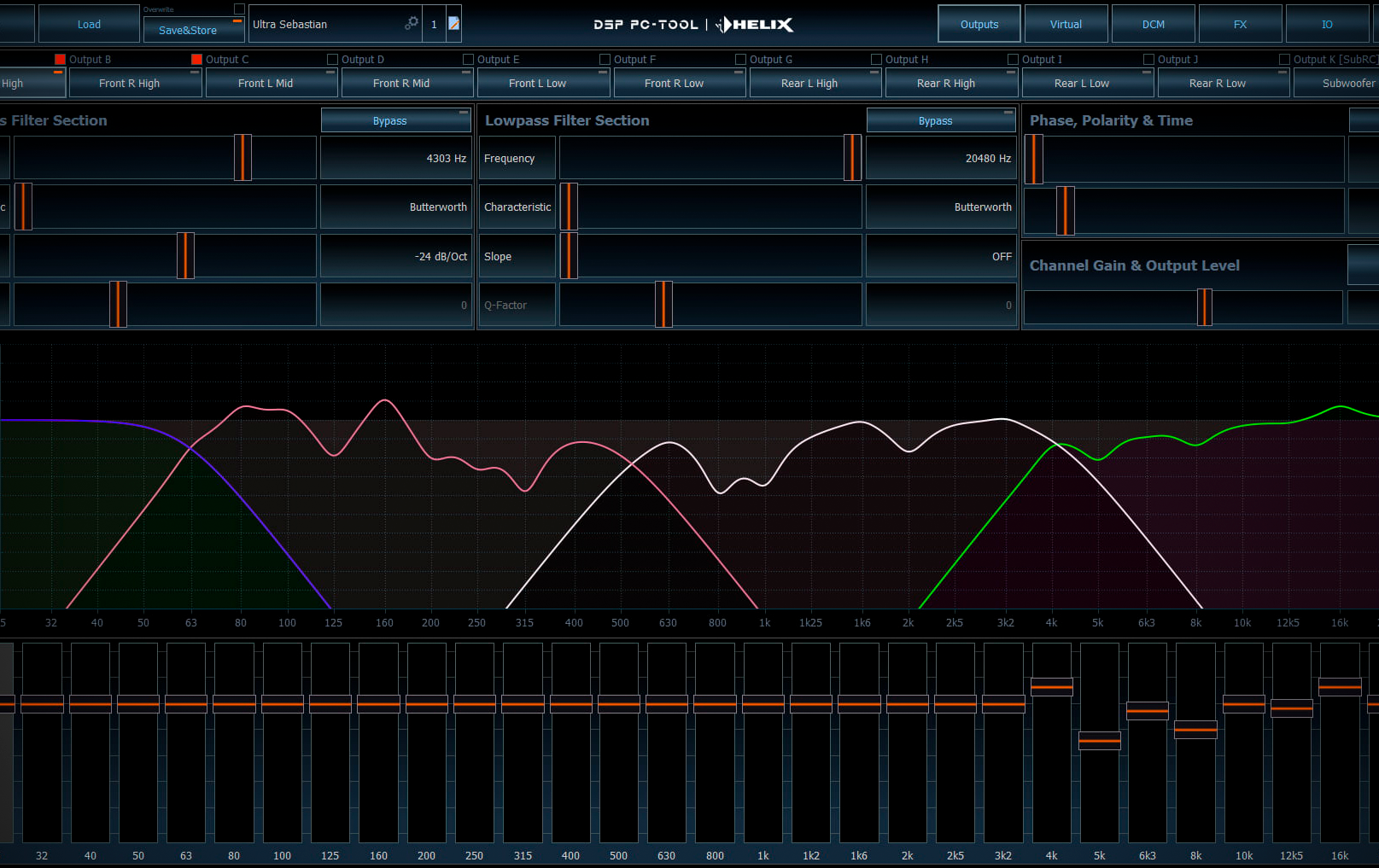1379x868 pixels.
Task: Click the 4k EQ band fader
Action: [1051, 686]
